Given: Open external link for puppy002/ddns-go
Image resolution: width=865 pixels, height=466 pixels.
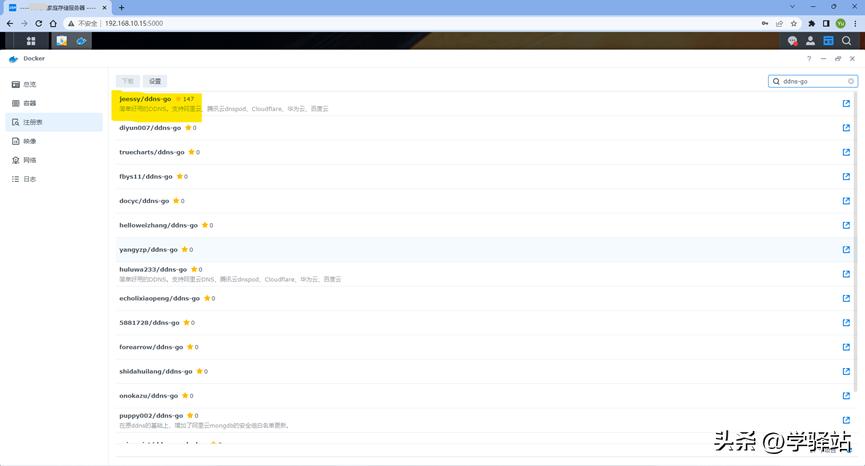Looking at the screenshot, I should [x=846, y=420].
